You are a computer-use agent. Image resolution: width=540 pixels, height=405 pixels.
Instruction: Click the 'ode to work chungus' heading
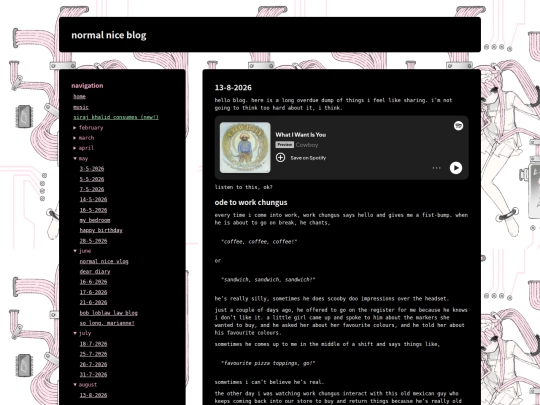pyautogui.click(x=251, y=202)
